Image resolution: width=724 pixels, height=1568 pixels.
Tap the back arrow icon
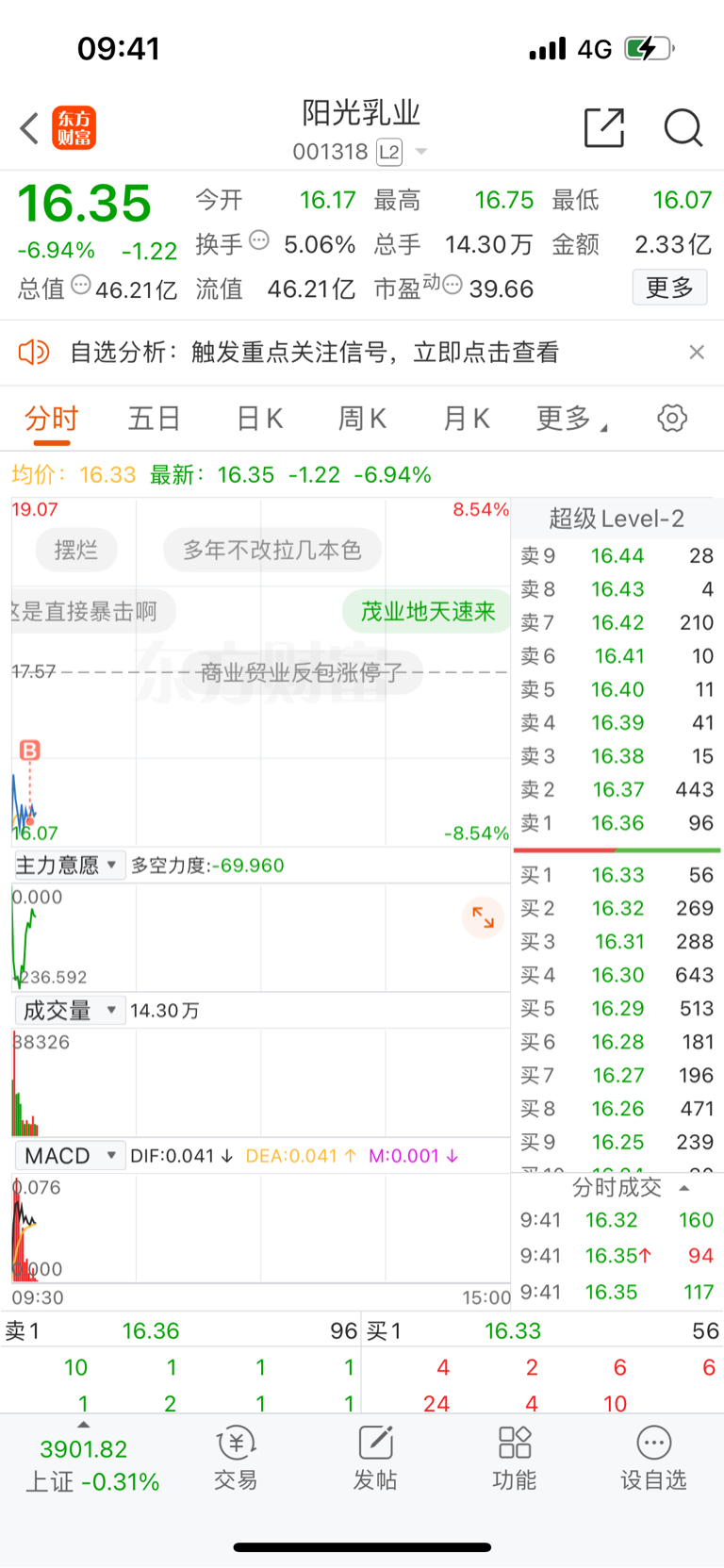(x=29, y=128)
